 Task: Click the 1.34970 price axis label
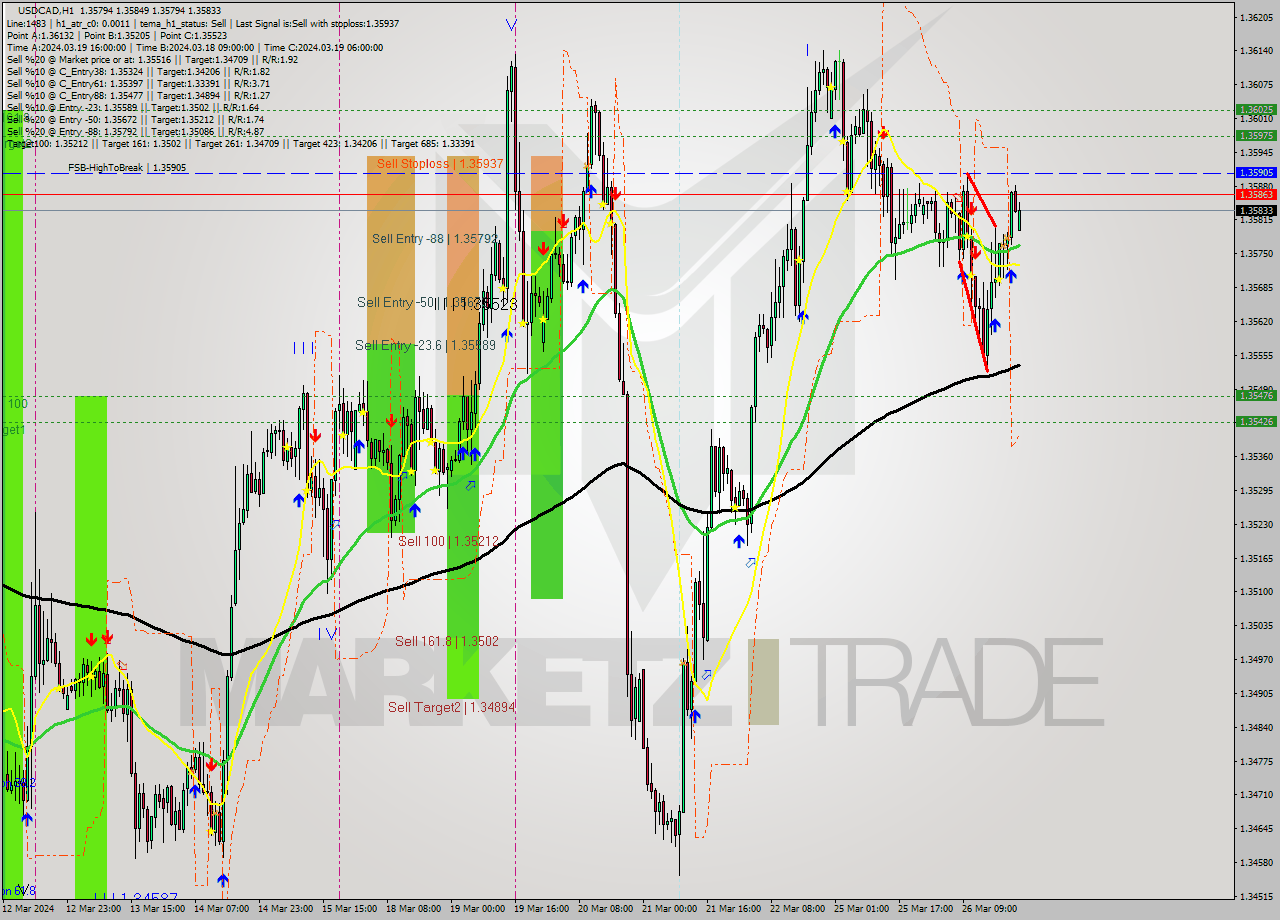tap(1255, 659)
